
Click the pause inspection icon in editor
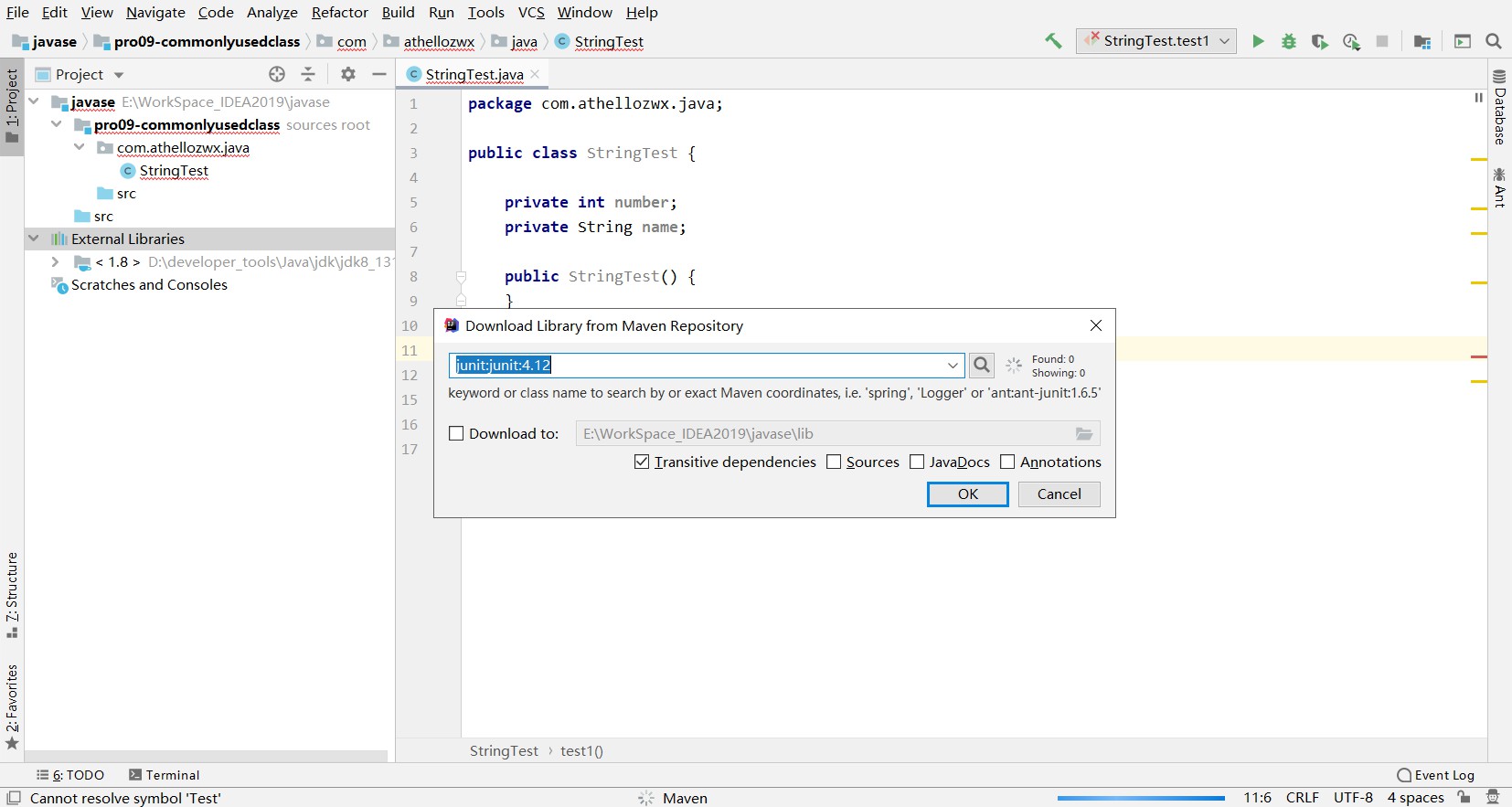(1478, 97)
